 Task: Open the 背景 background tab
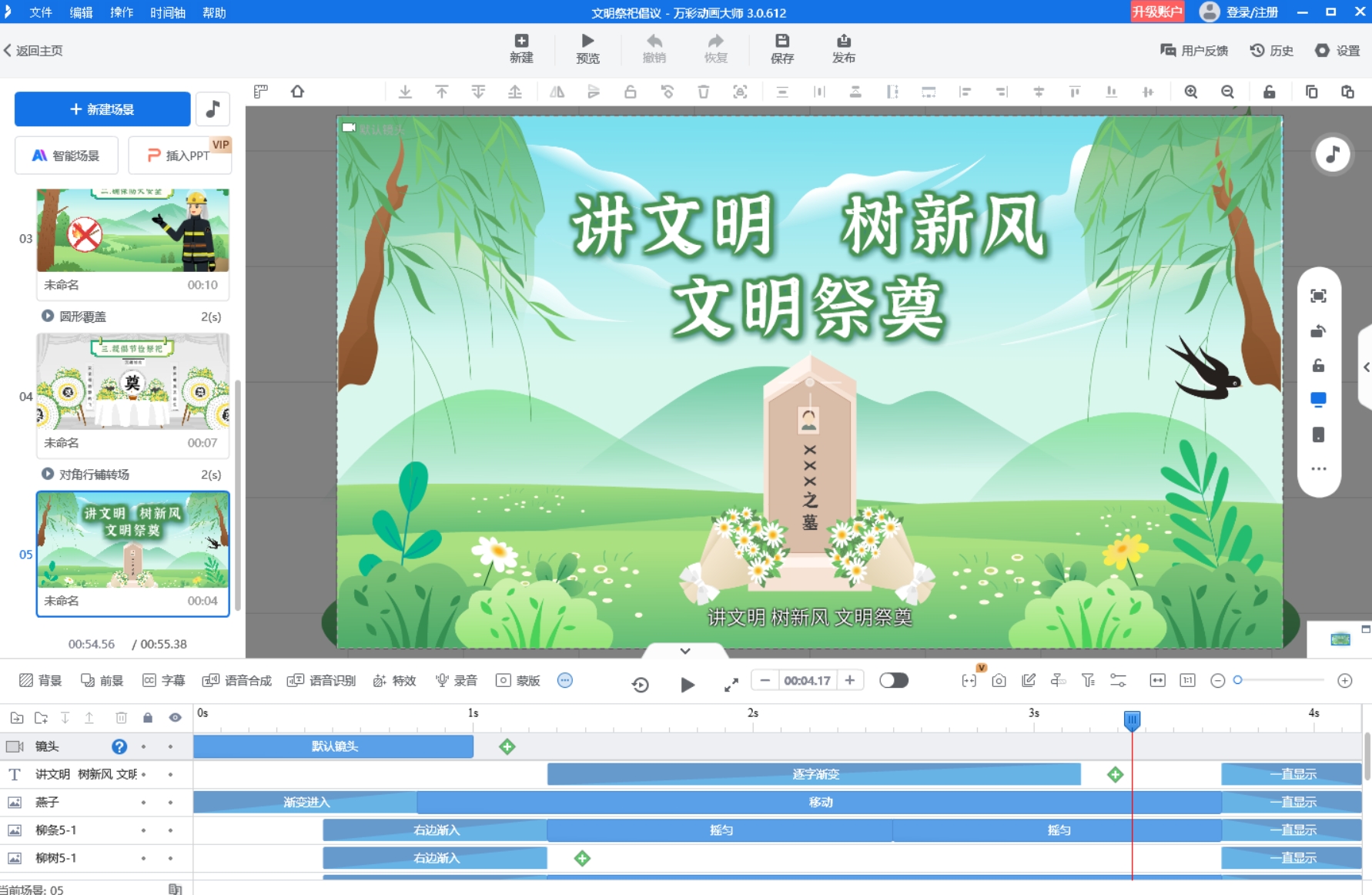41,680
